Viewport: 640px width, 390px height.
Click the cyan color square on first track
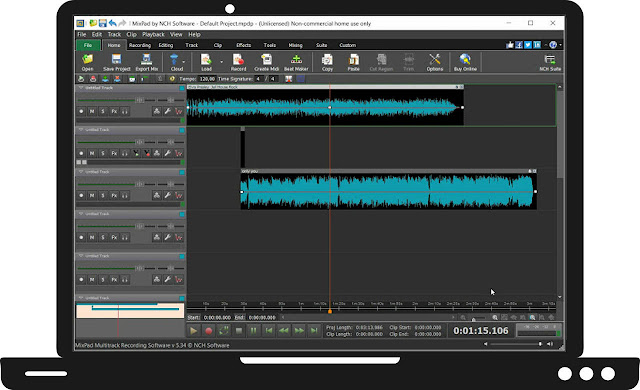182,88
